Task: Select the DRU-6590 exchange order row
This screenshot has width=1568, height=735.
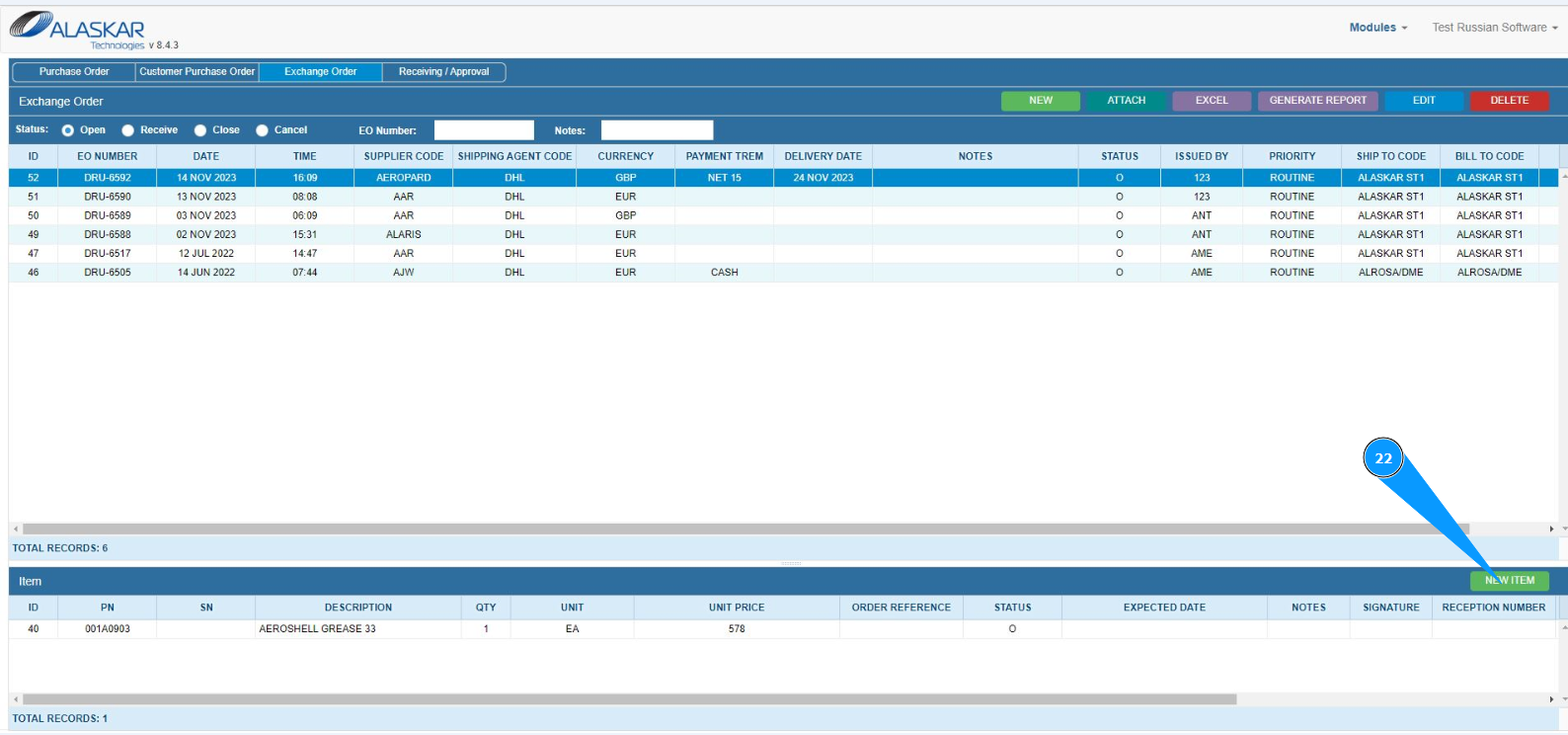Action: click(108, 197)
